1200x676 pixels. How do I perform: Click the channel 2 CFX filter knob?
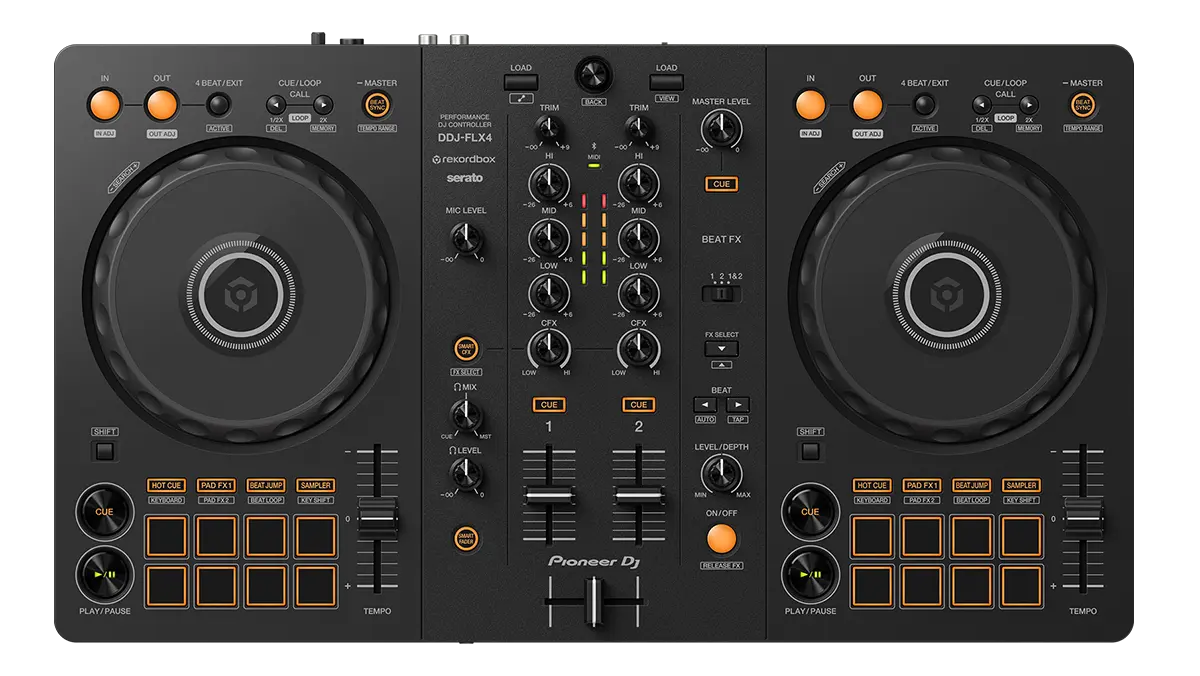pyautogui.click(x=638, y=348)
